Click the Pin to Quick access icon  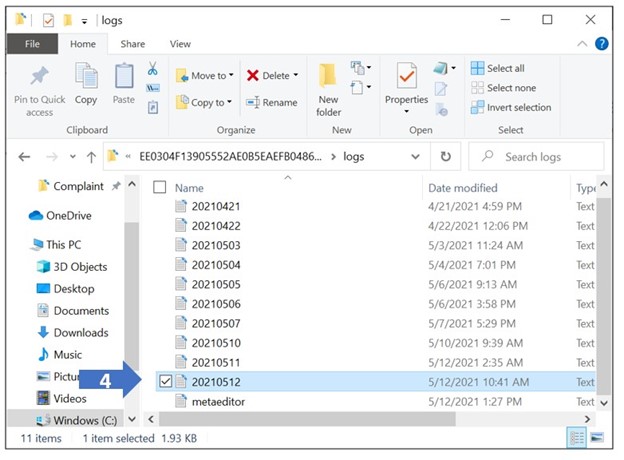39,80
